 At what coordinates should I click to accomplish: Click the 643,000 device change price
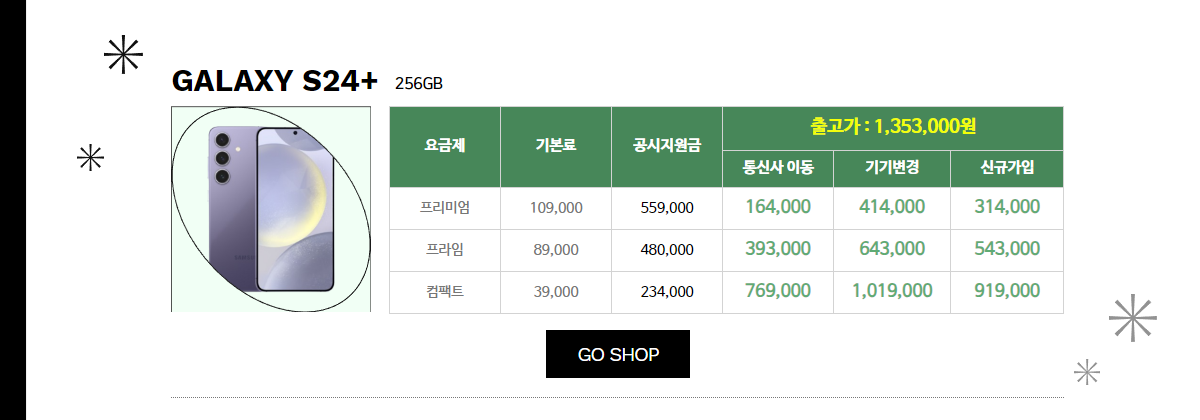[892, 249]
